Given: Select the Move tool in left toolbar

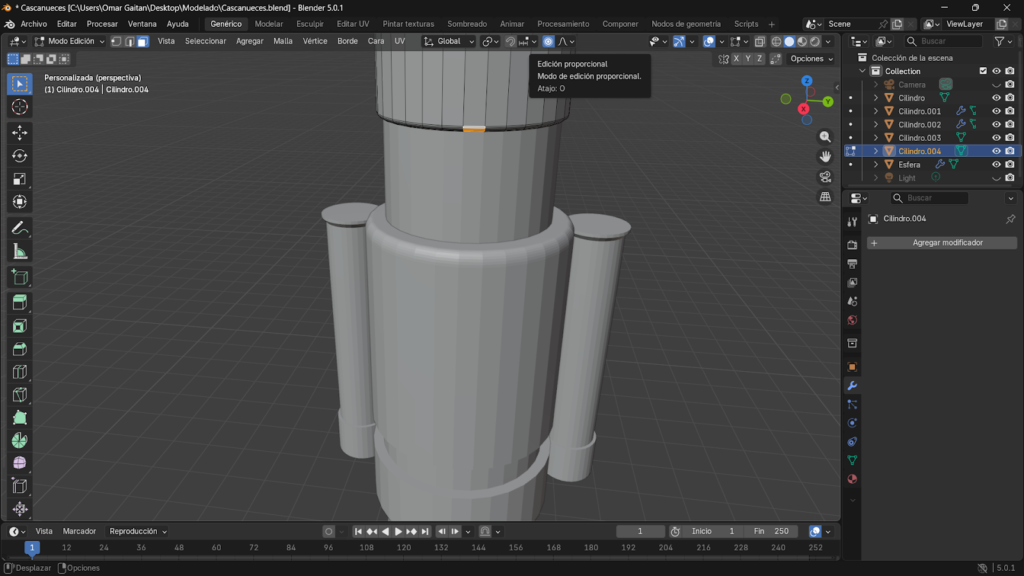Looking at the screenshot, I should tap(20, 132).
